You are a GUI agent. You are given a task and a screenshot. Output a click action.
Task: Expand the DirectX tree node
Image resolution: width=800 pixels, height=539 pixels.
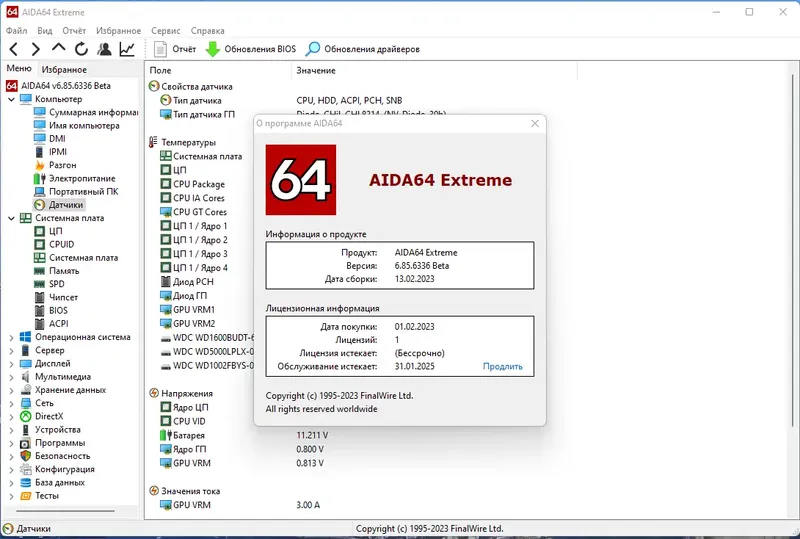[x=11, y=416]
